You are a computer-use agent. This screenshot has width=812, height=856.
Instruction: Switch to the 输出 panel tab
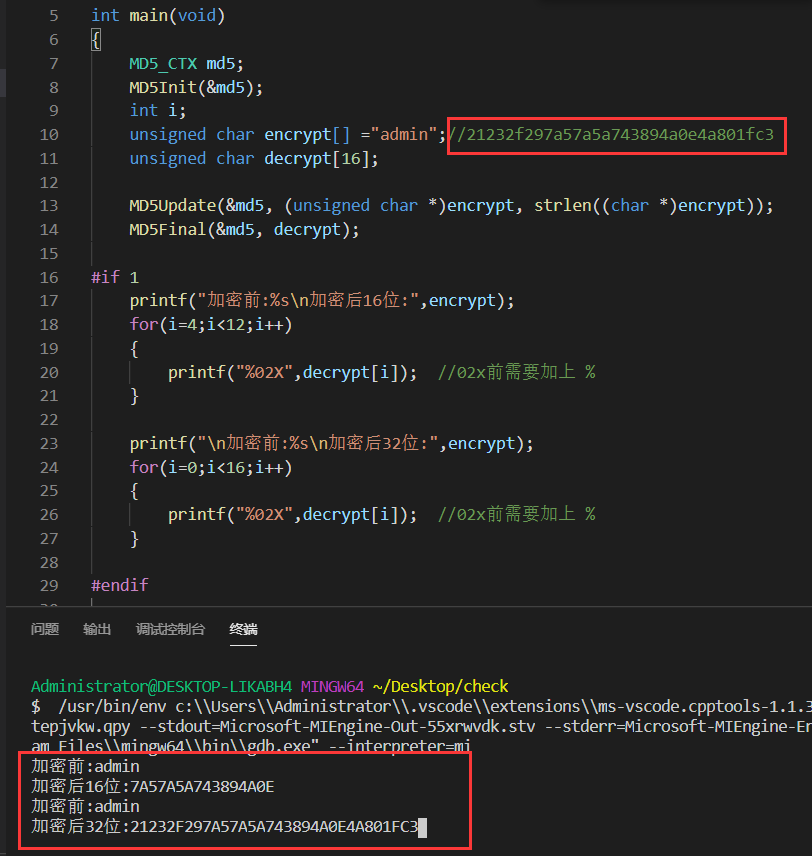[x=97, y=629]
